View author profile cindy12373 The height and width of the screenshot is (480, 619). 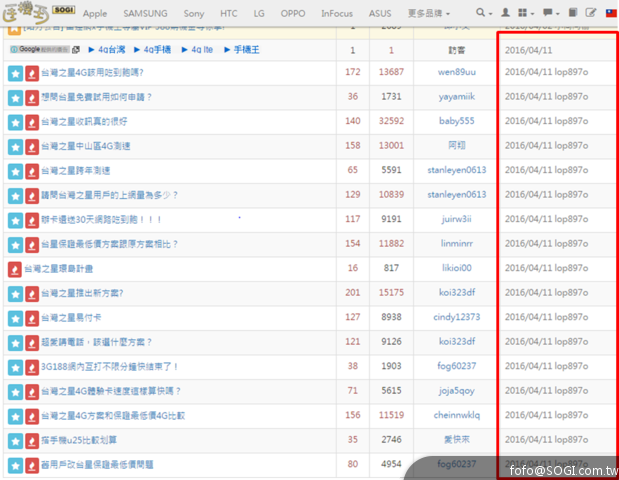point(457,317)
